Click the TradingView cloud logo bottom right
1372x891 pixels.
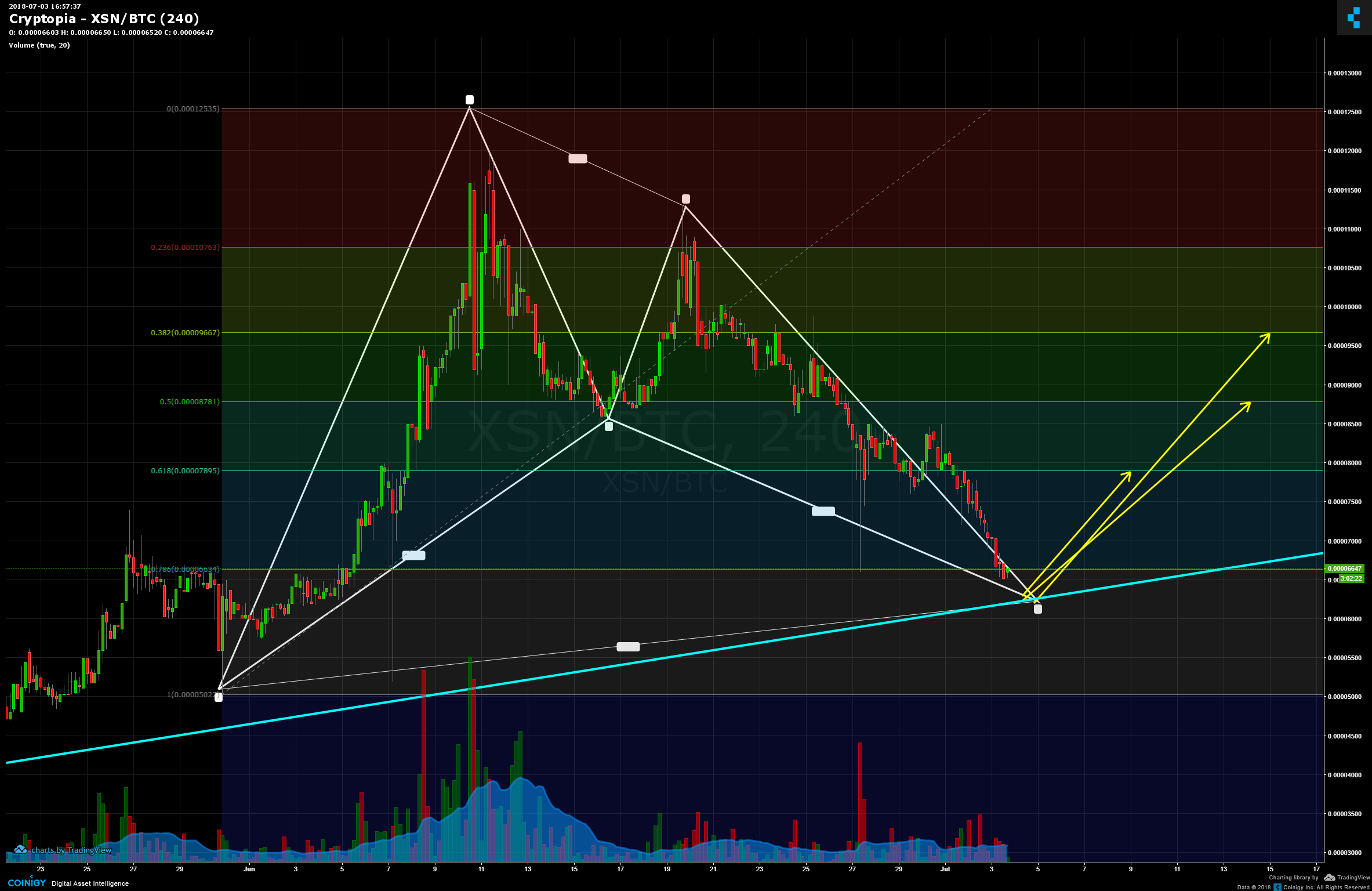1329,878
